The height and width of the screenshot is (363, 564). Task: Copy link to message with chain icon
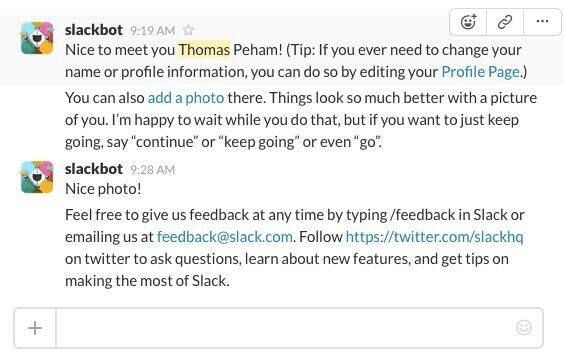[x=505, y=22]
